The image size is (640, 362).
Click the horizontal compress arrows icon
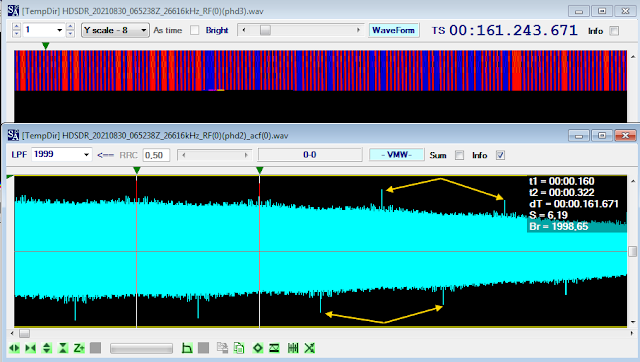[x=31, y=348]
